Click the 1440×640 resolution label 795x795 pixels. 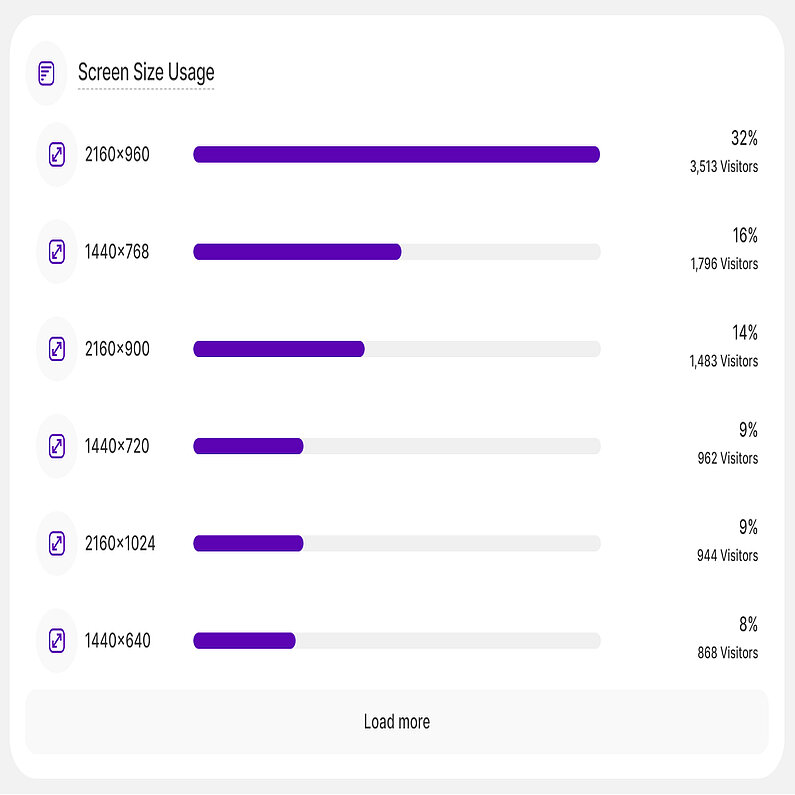pyautogui.click(x=117, y=641)
